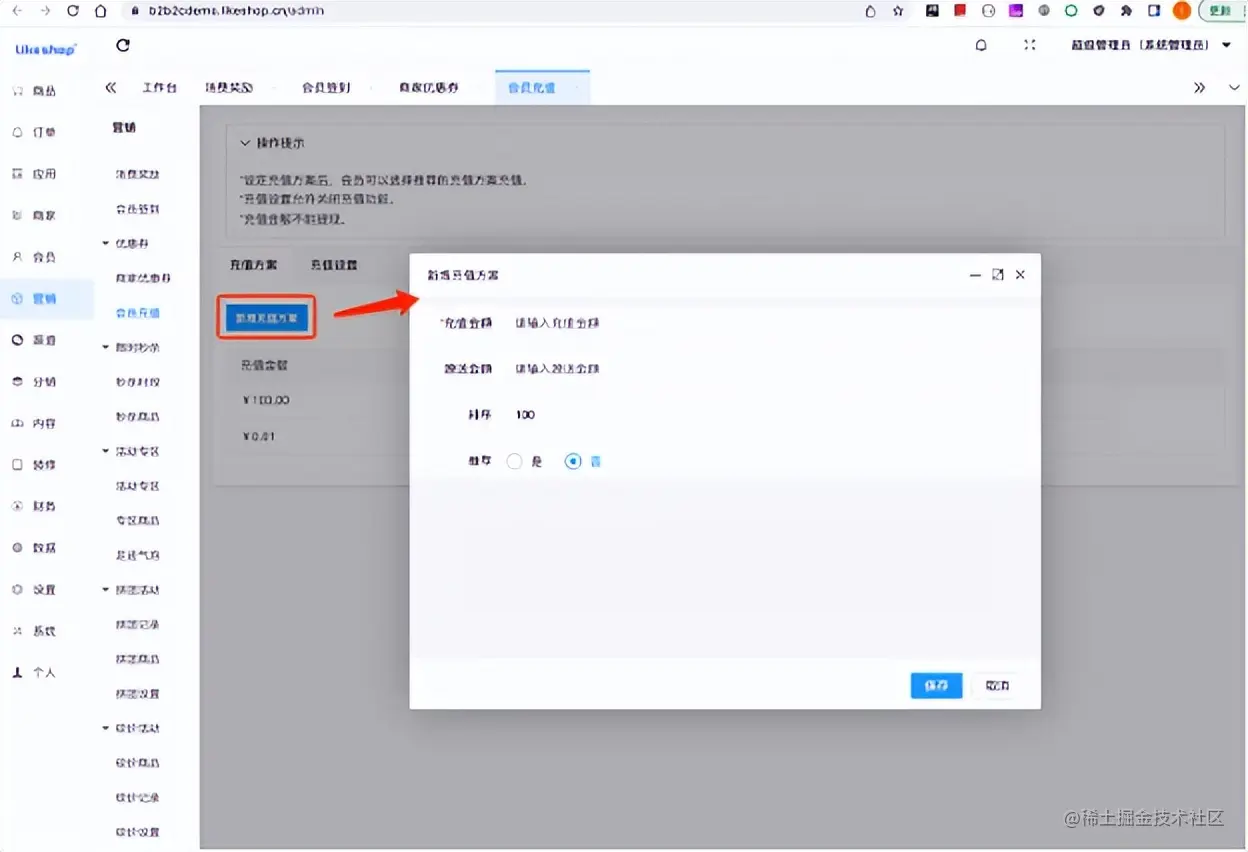1248x852 pixels.
Task: Open 秒杀商品 in the marketing submenu
Action: coord(137,417)
